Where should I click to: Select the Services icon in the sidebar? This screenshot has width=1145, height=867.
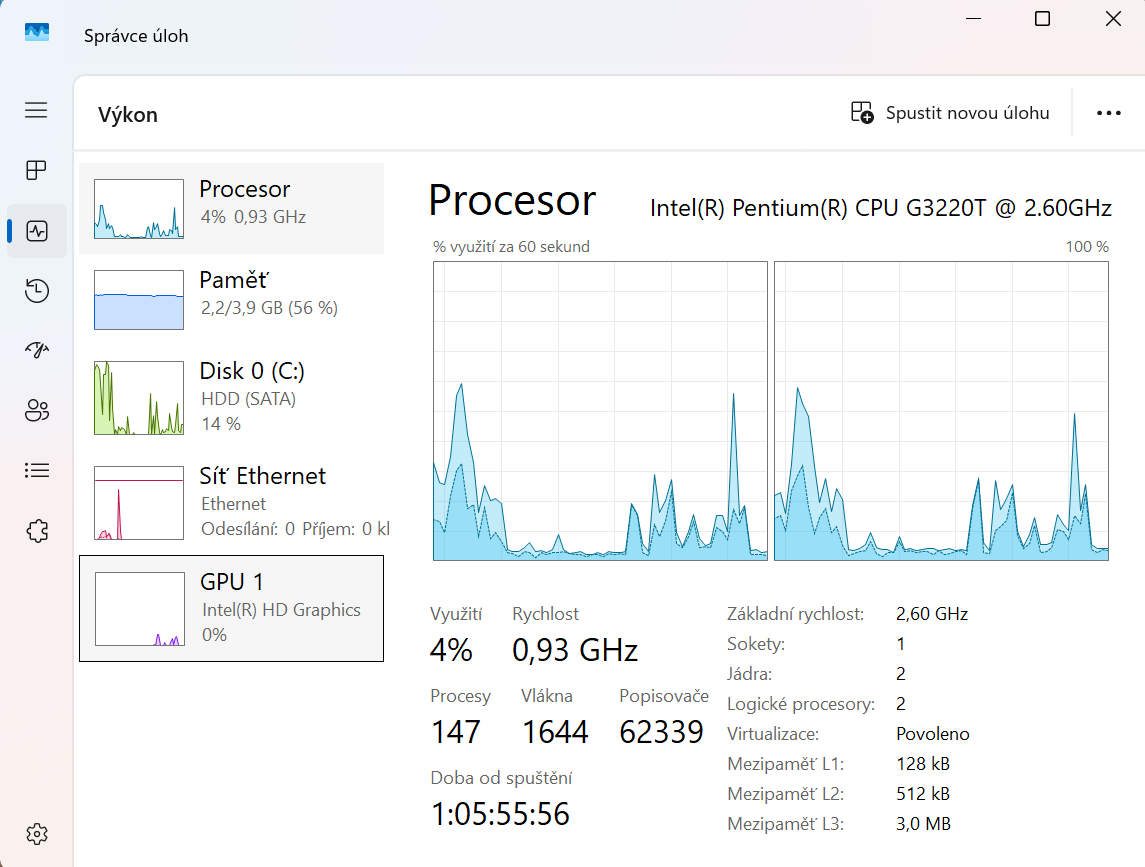[x=36, y=531]
